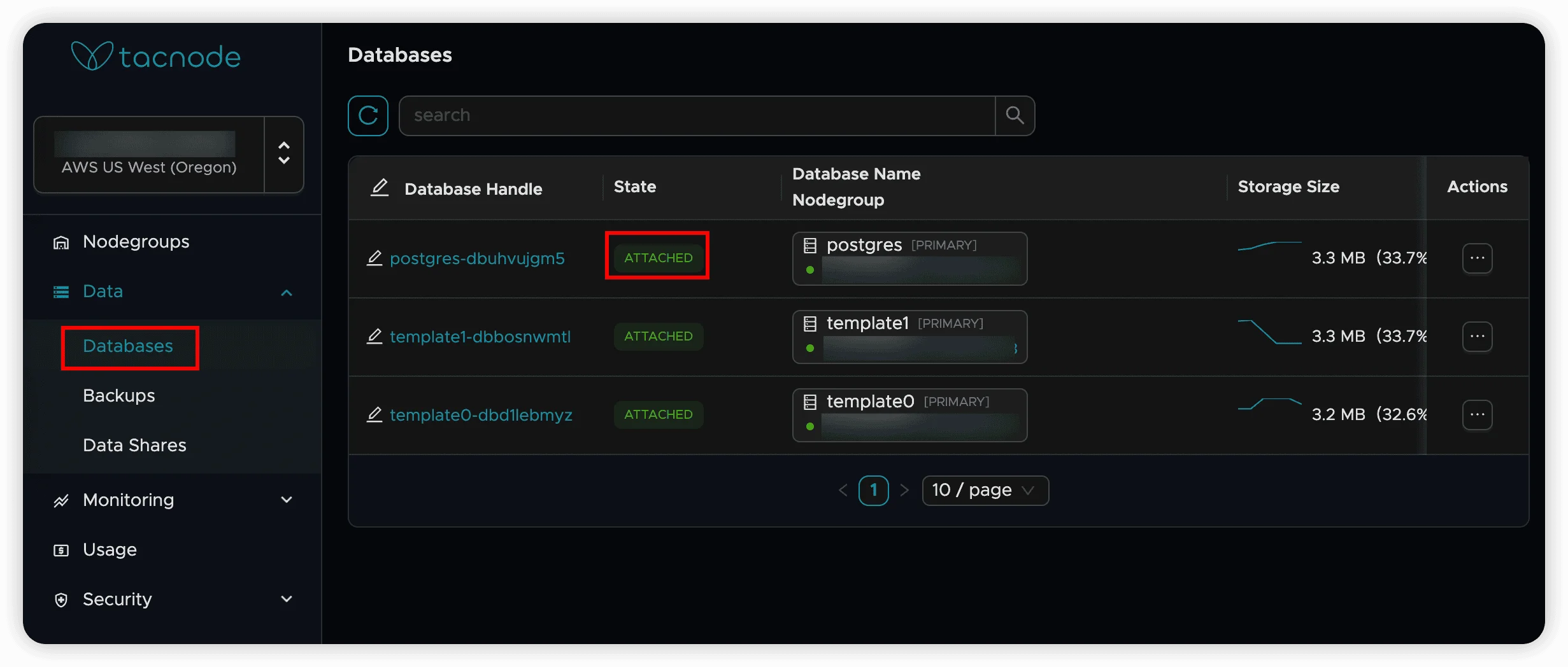1568x667 pixels.
Task: Open the 10 / page size dropdown
Action: coord(985,491)
